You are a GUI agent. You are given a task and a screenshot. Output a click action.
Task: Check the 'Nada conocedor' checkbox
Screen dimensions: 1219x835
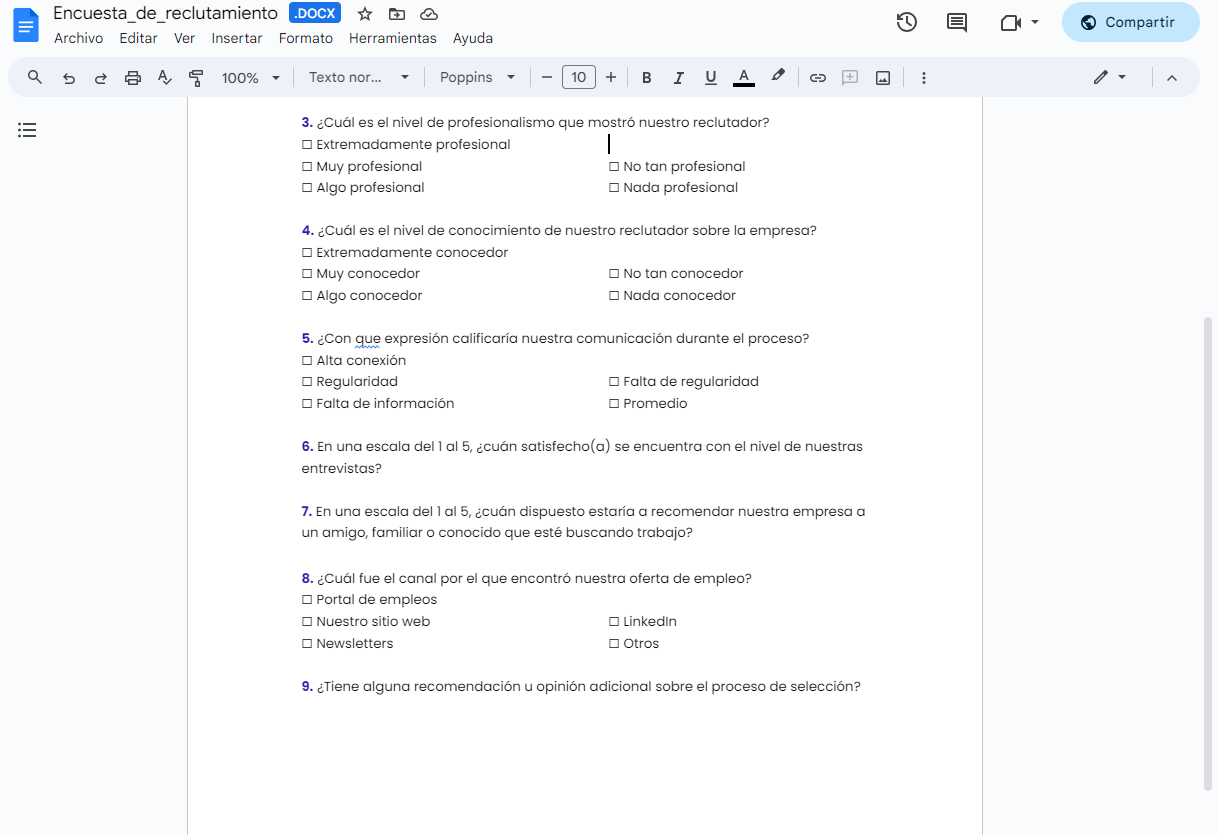click(614, 296)
